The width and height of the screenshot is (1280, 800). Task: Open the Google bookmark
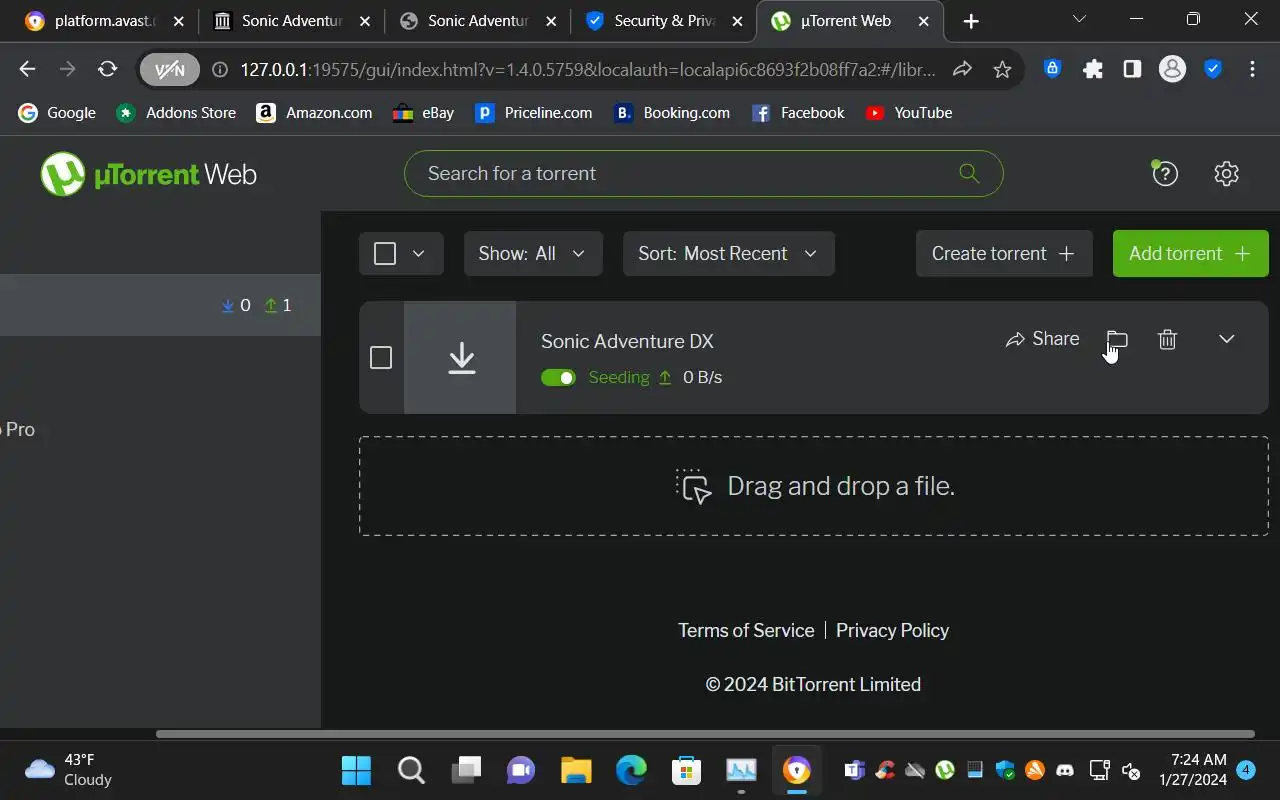click(x=57, y=113)
